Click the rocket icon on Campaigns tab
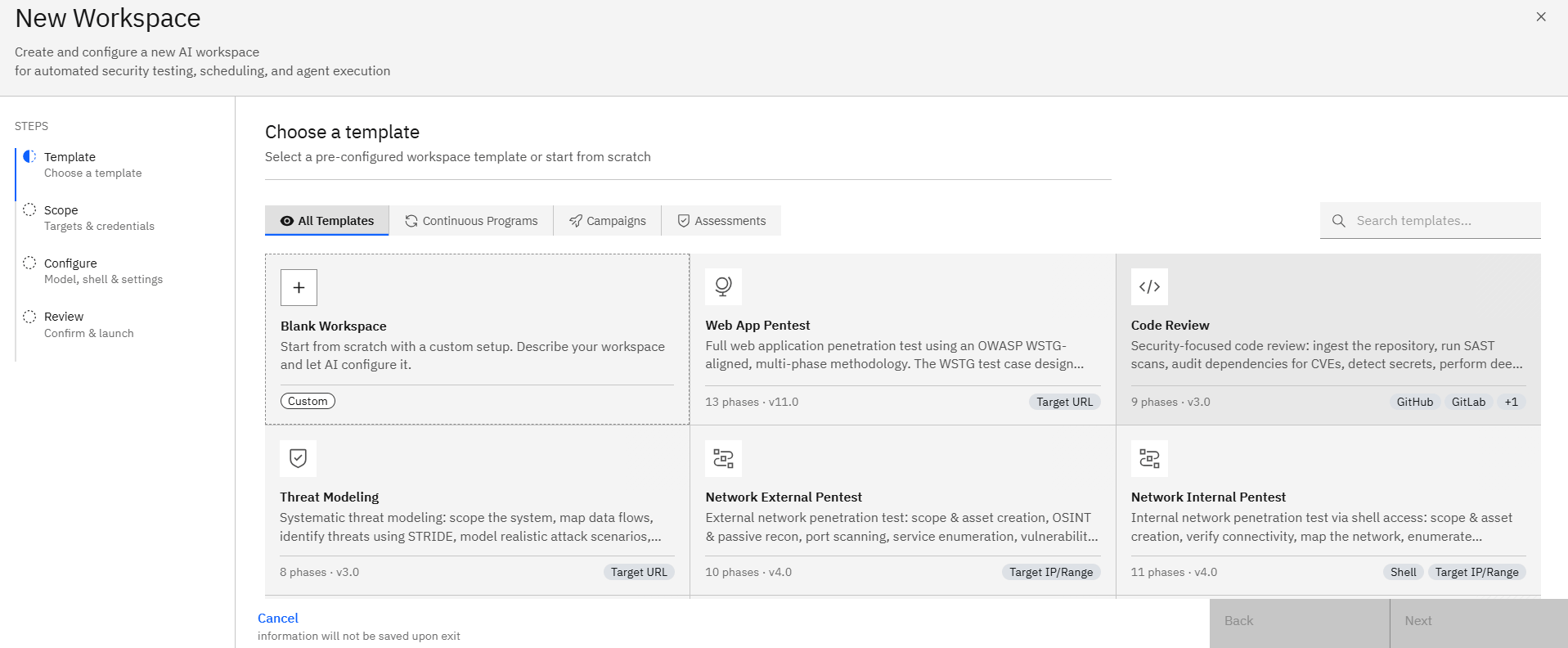 point(576,221)
